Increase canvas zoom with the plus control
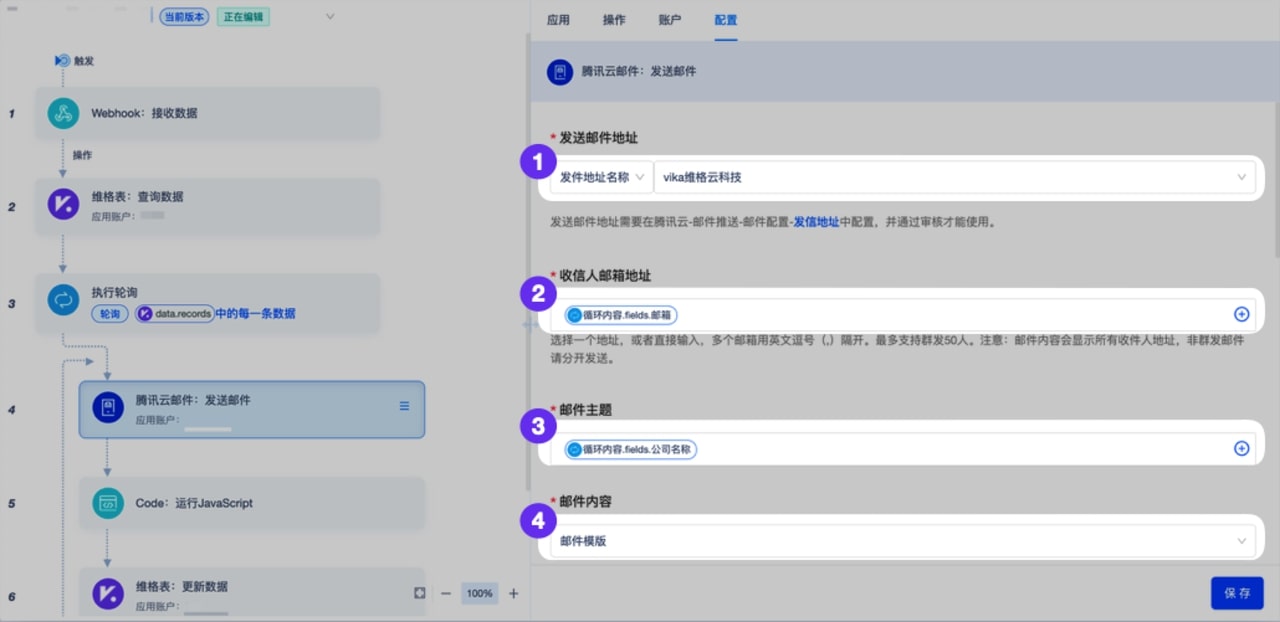Viewport: 1280px width, 622px height. (x=513, y=593)
